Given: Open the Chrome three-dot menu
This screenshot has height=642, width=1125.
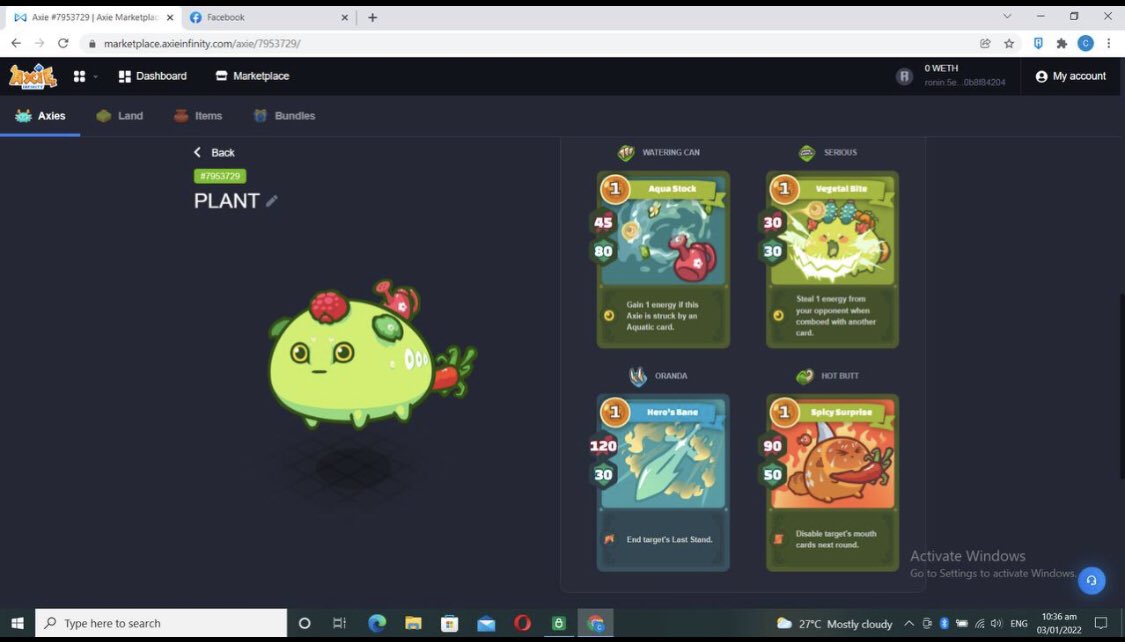Looking at the screenshot, I should [x=1109, y=43].
